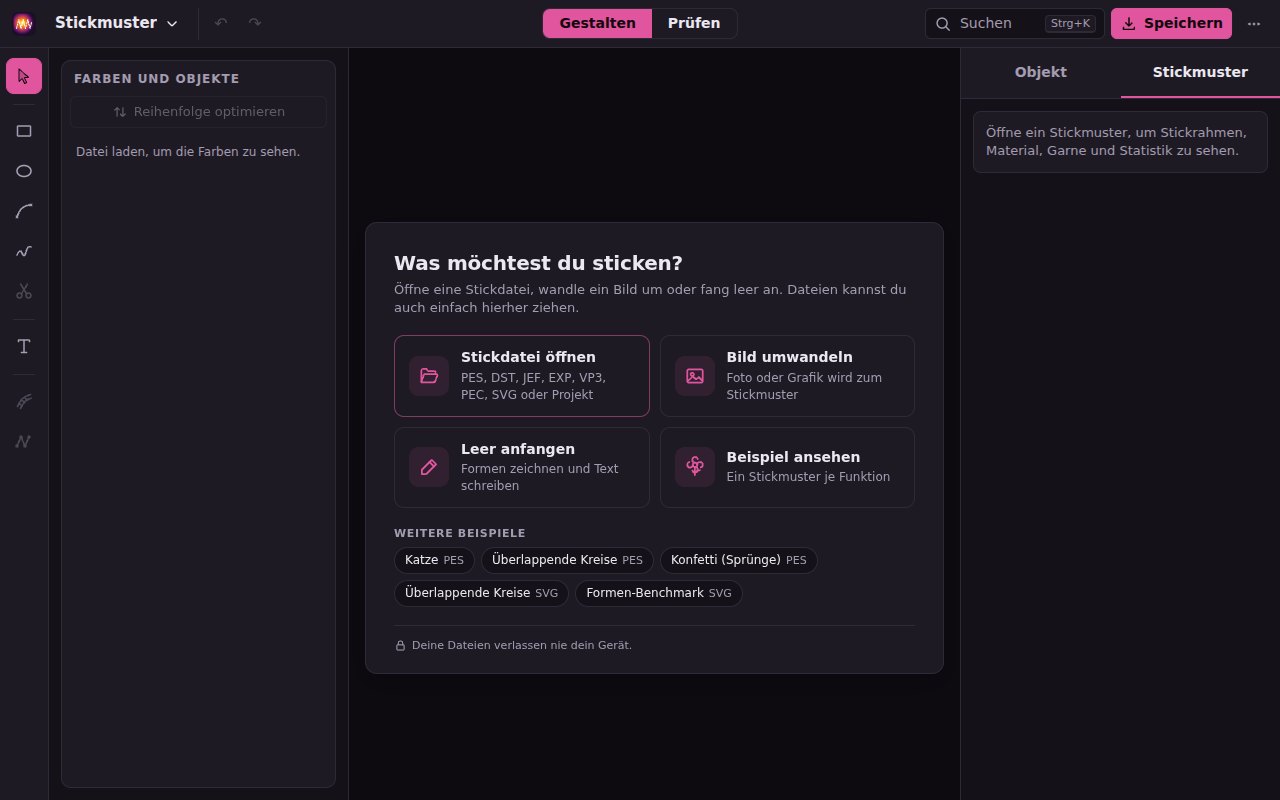The width and height of the screenshot is (1280, 800).
Task: Select the arrow pointer tool
Action: pyautogui.click(x=24, y=76)
